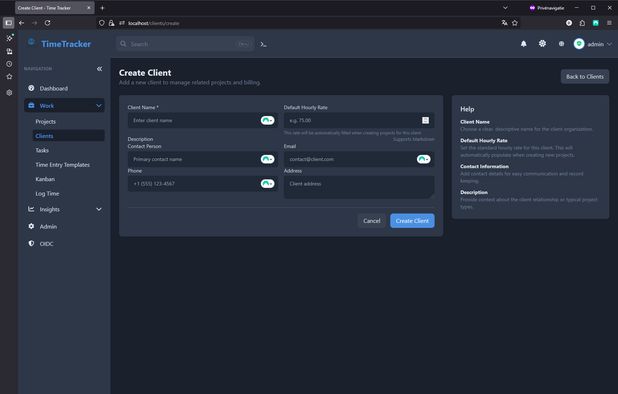This screenshot has width=618, height=394.
Task: Open bookmarks star in browser sidebar
Action: (9, 76)
